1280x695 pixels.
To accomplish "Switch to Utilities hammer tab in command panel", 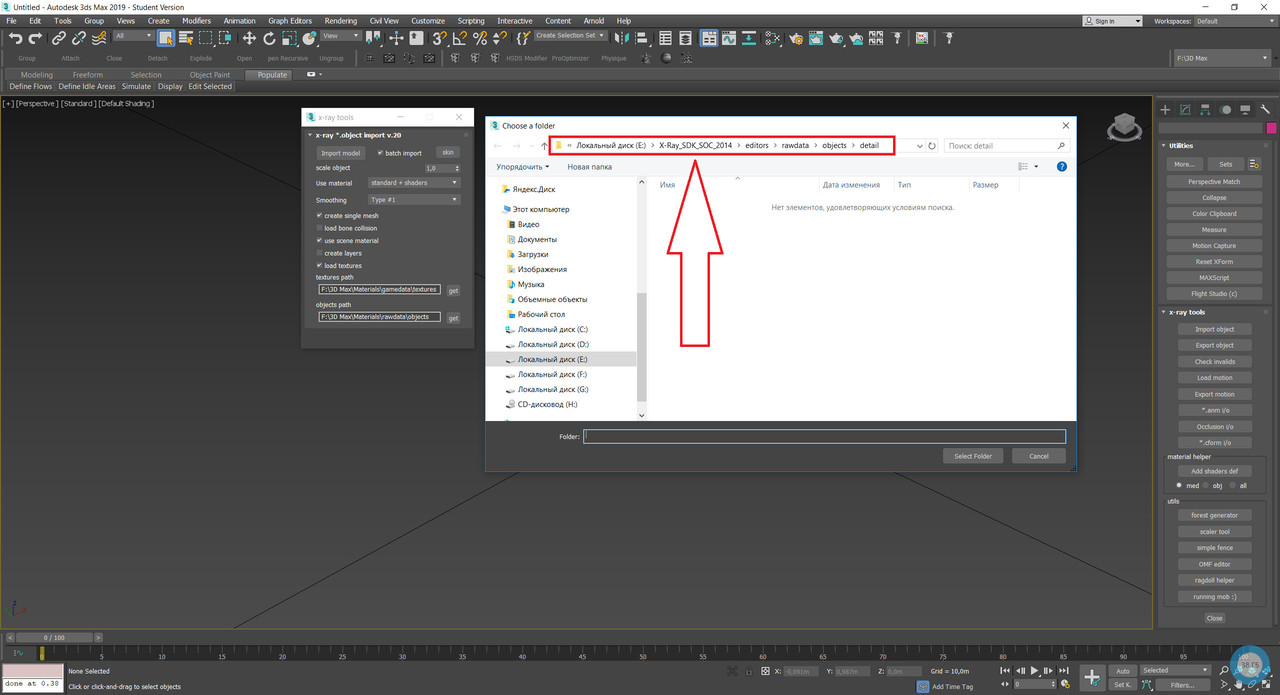I will [1265, 109].
